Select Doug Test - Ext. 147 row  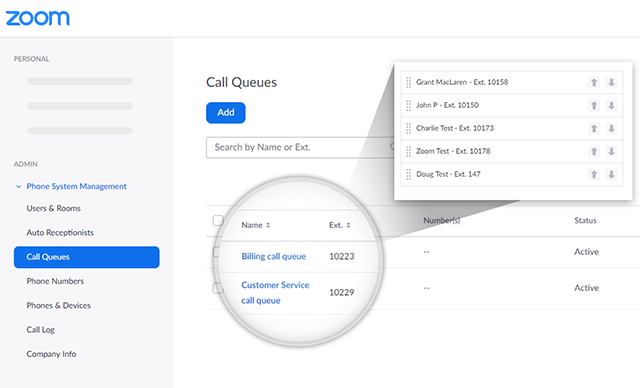[x=512, y=175]
